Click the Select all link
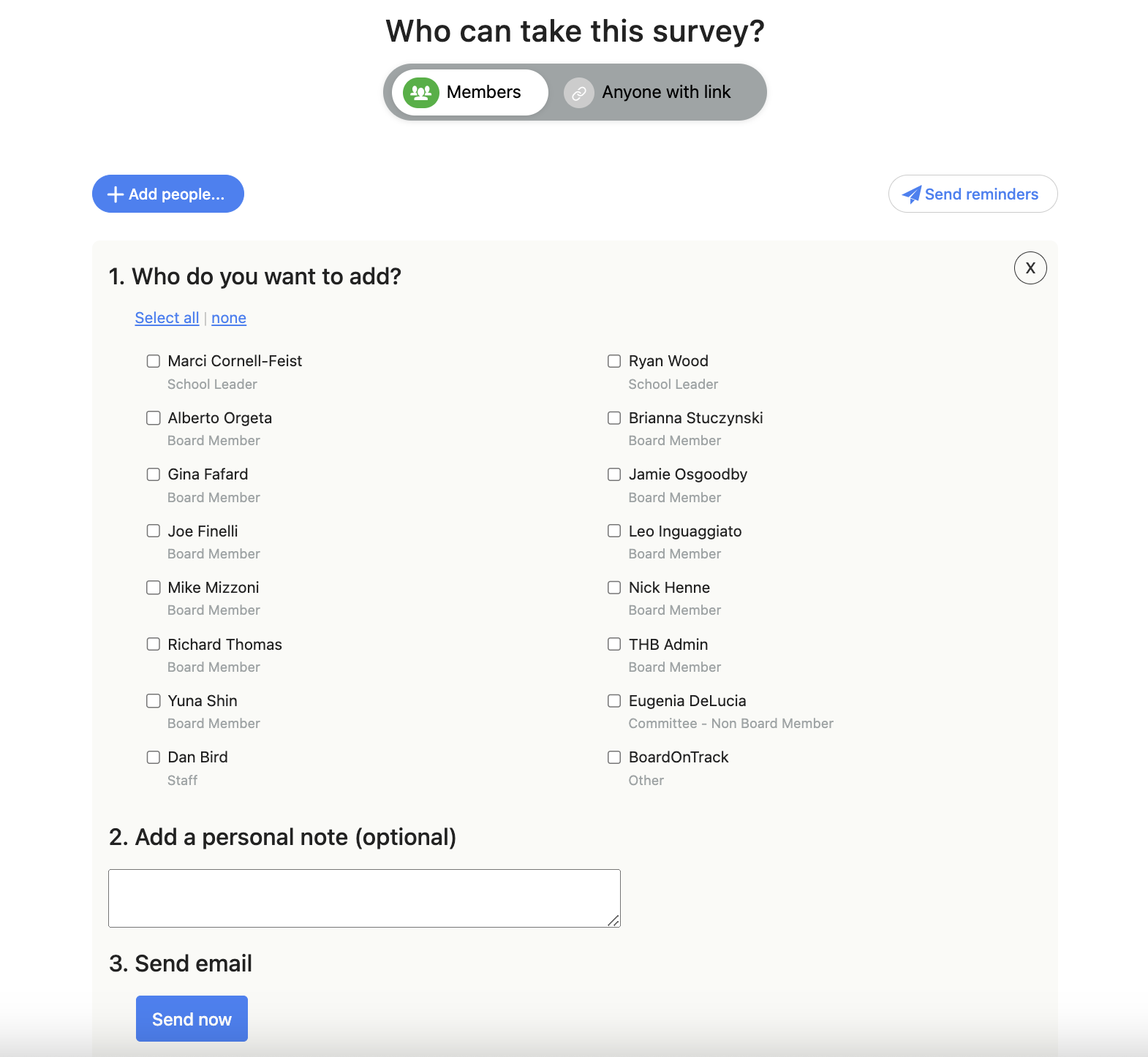1148x1057 pixels. point(167,318)
